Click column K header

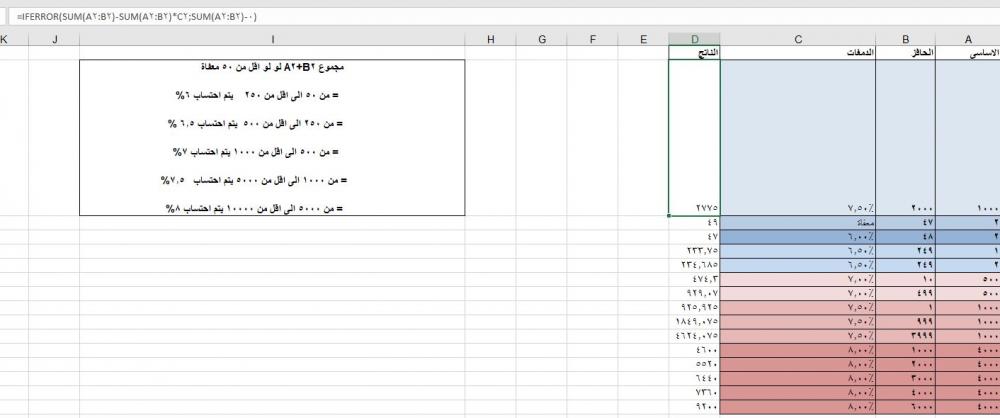(5, 39)
